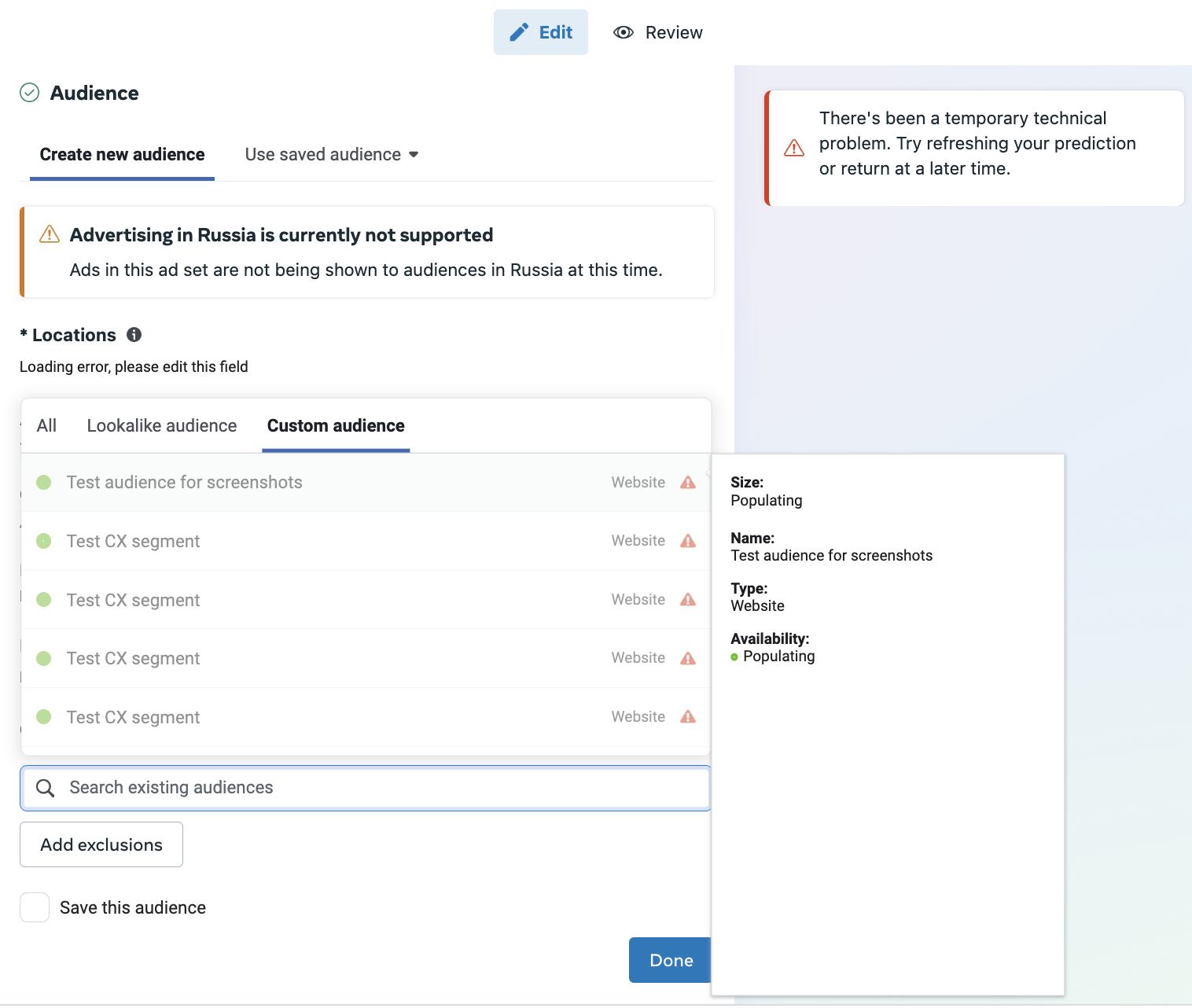Click the Done button
Viewport: 1192px width, 1008px height.
click(671, 960)
